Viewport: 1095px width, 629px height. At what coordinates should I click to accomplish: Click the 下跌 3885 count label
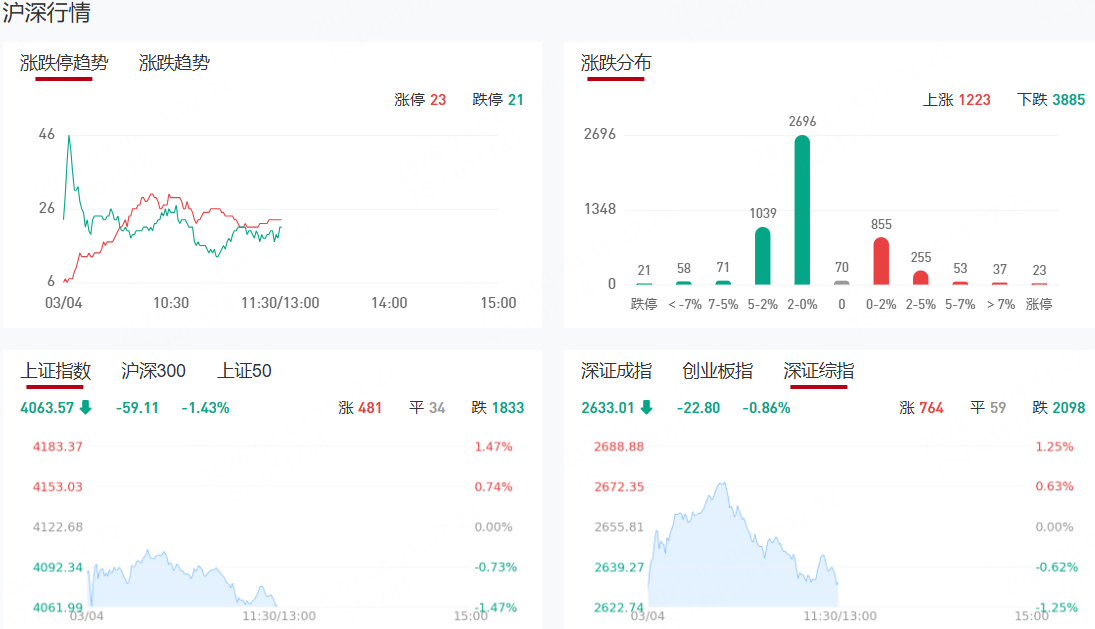1050,99
